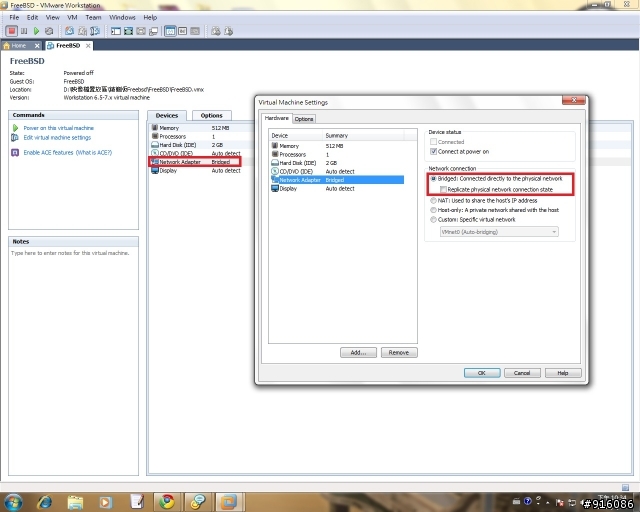
Task: Open Internet Explorer from the taskbar
Action: 44,502
